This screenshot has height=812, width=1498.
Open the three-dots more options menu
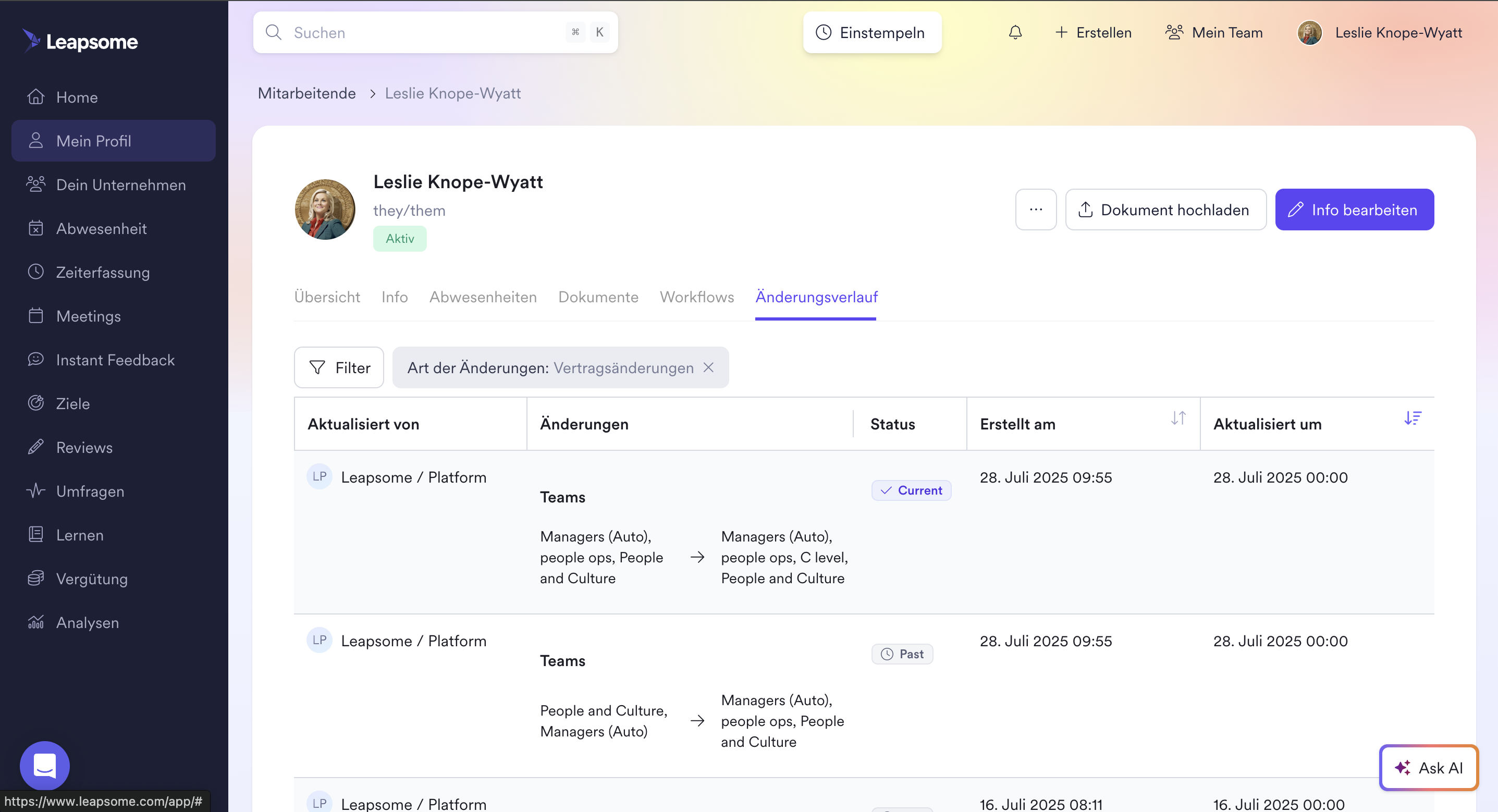[1036, 210]
